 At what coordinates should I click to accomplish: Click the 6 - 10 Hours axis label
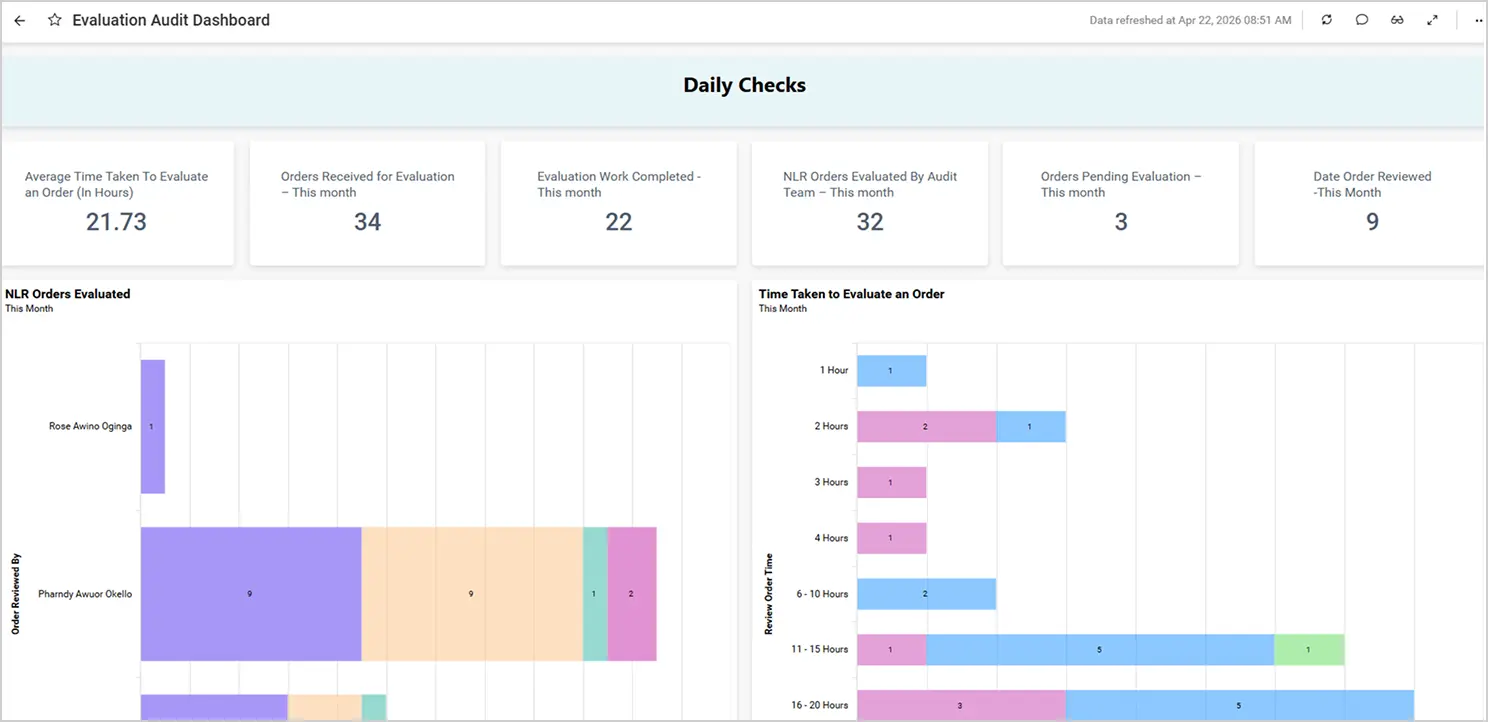point(821,594)
